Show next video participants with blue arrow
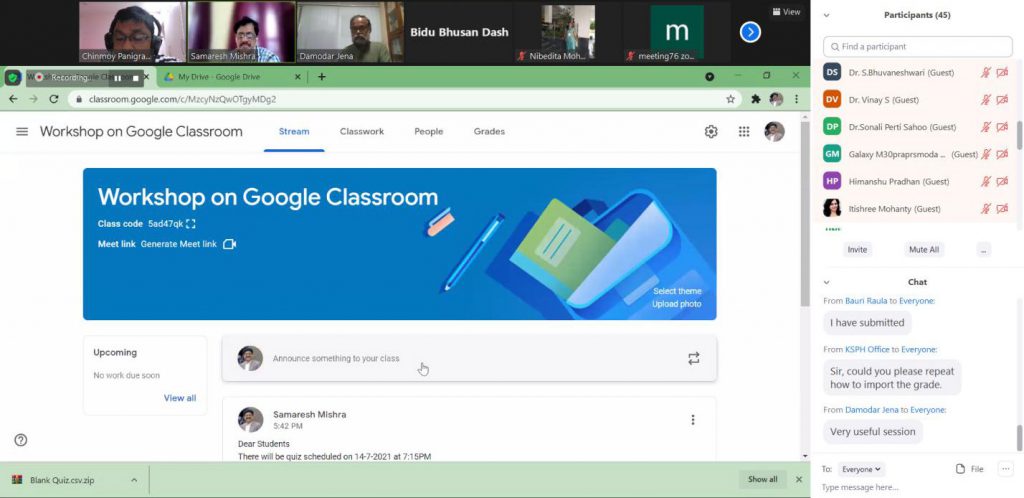Image resolution: width=1024 pixels, height=498 pixels. click(750, 32)
